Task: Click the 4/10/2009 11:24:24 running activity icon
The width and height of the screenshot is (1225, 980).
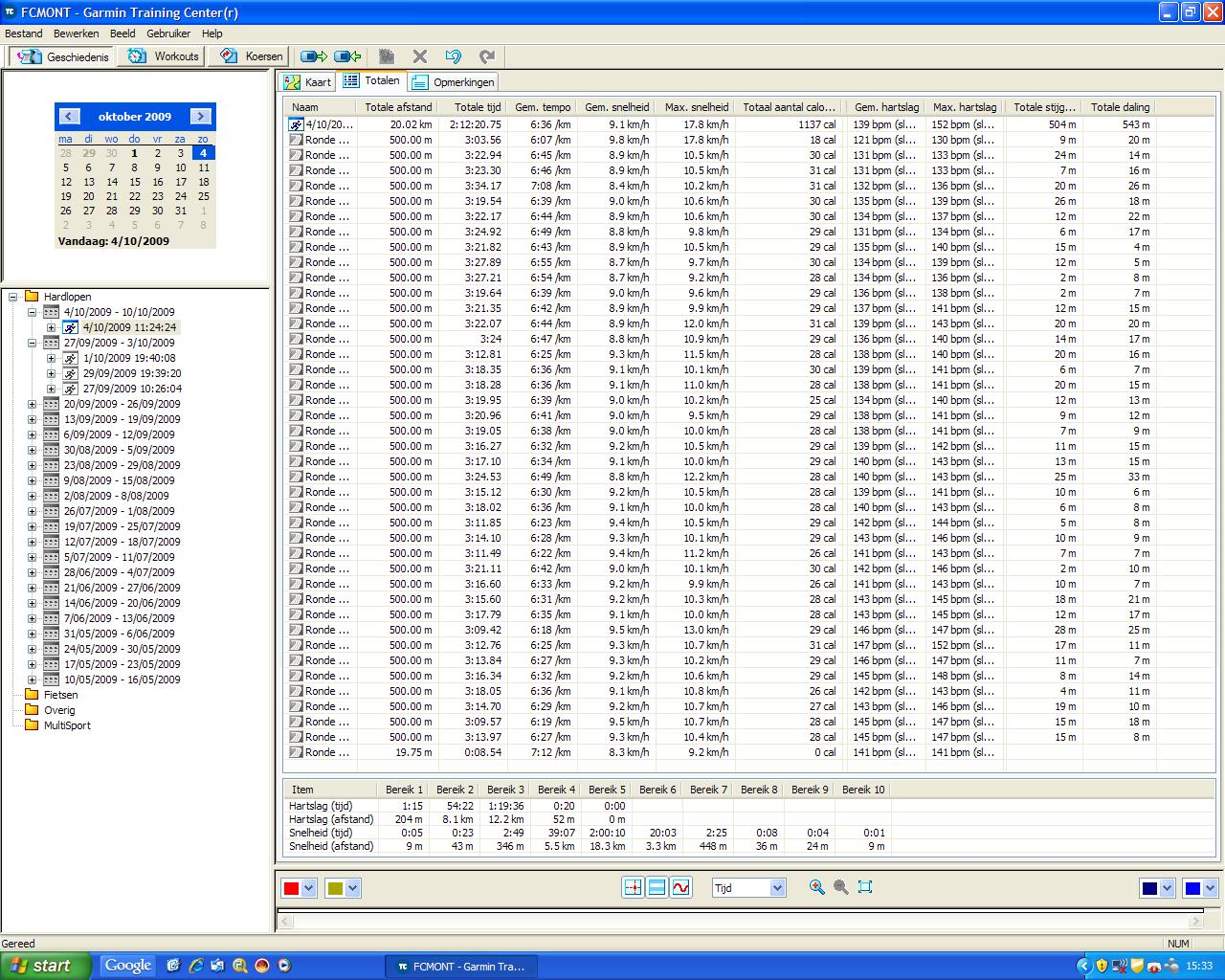Action: point(71,327)
